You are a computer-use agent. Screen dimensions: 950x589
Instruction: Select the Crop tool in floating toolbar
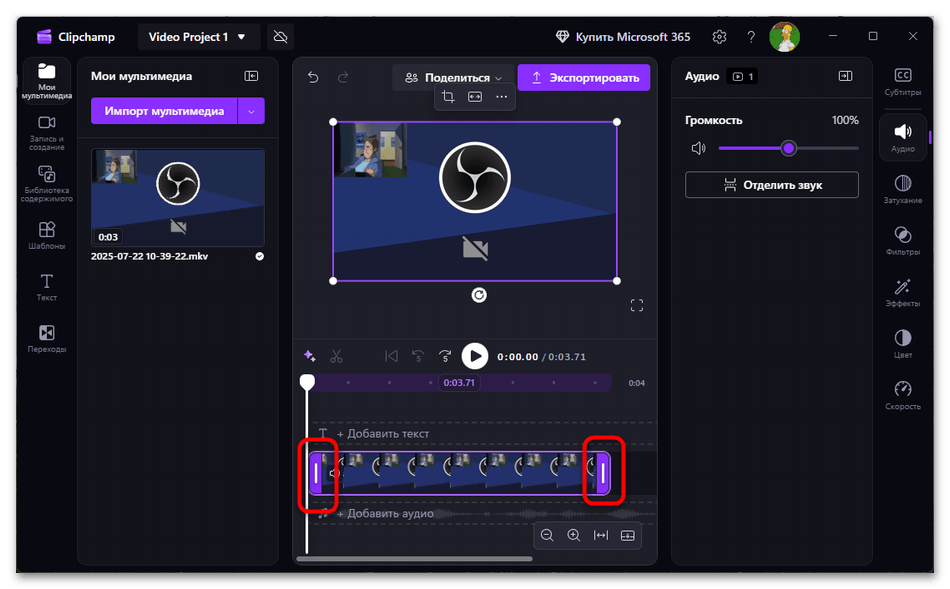pyautogui.click(x=448, y=97)
